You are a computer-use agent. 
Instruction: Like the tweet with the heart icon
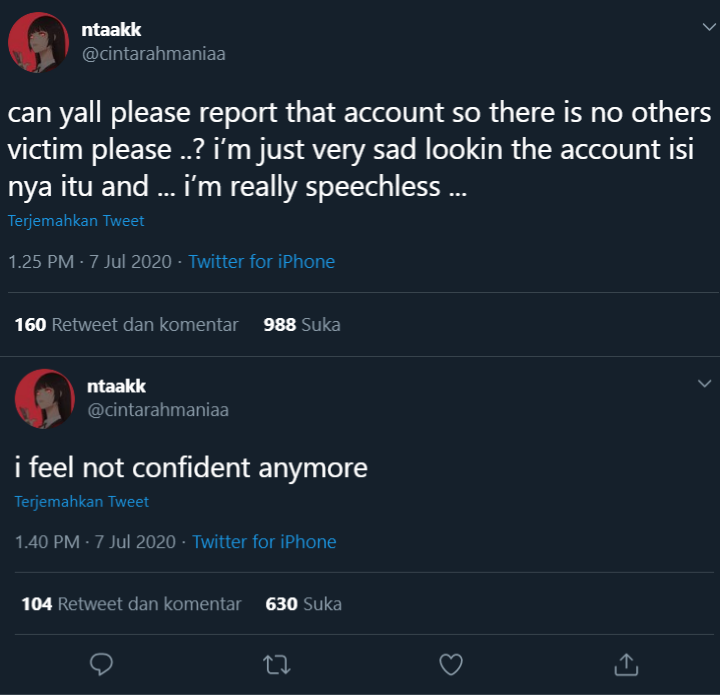(x=451, y=663)
